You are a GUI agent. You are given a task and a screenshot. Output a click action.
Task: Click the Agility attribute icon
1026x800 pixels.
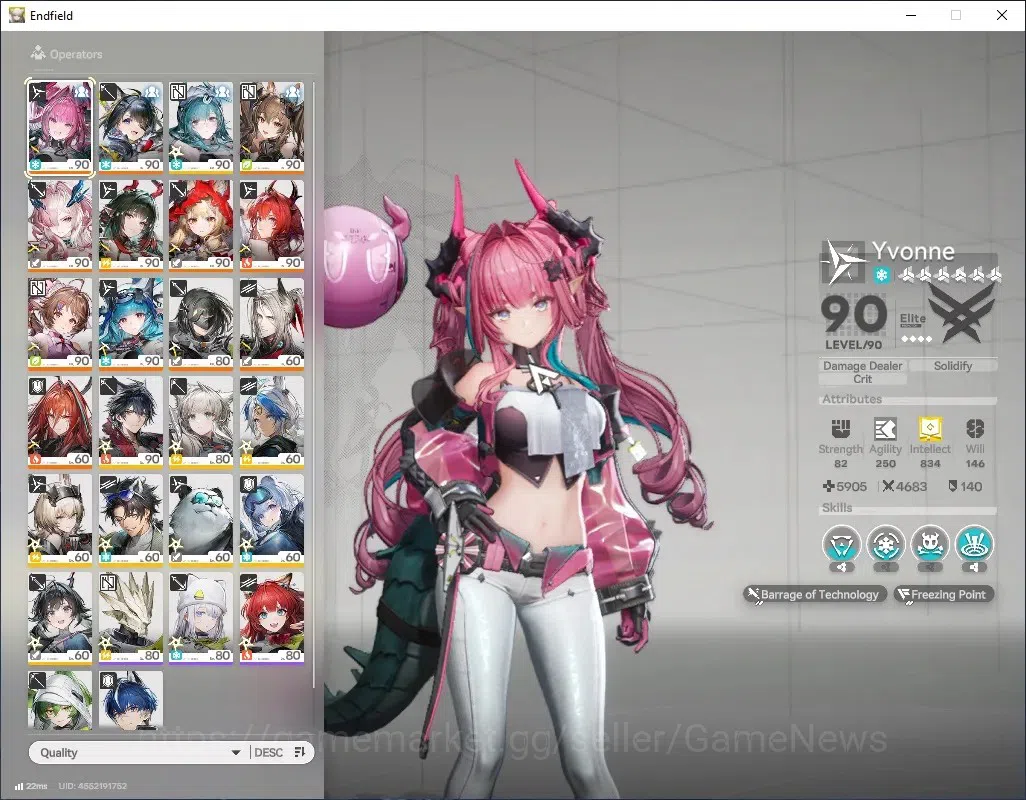coord(885,428)
